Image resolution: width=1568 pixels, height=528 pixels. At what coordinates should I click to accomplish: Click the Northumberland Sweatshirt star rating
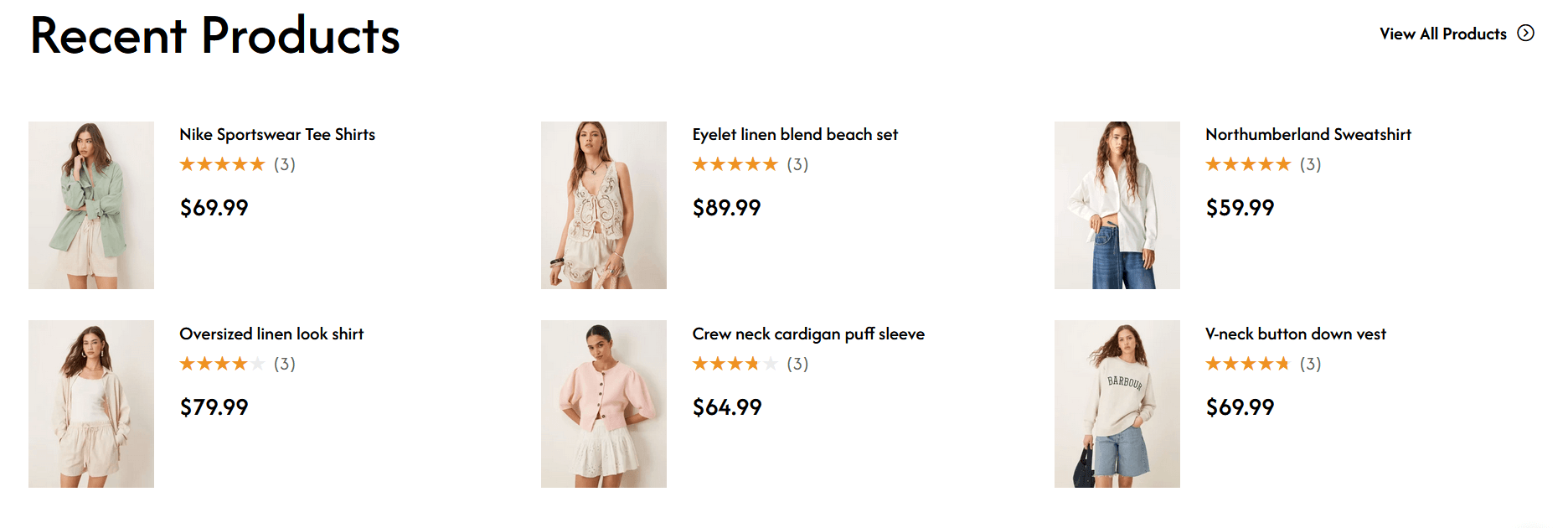point(1248,164)
